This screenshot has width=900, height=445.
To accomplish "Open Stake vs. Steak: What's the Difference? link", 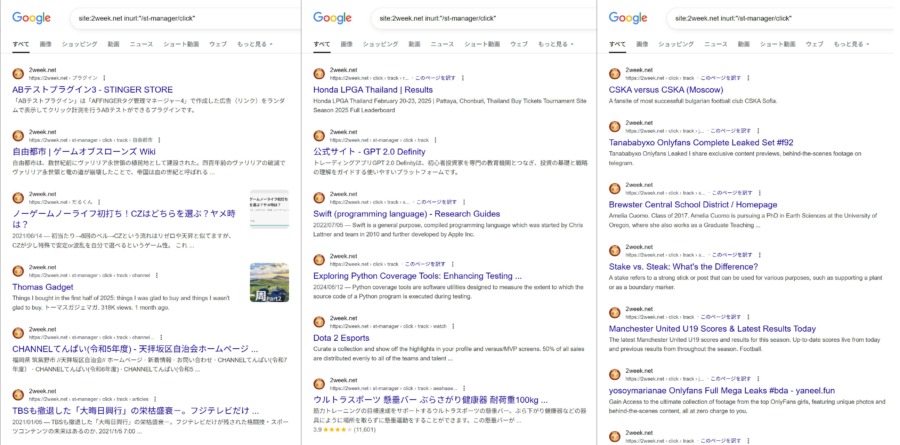I will 684,266.
